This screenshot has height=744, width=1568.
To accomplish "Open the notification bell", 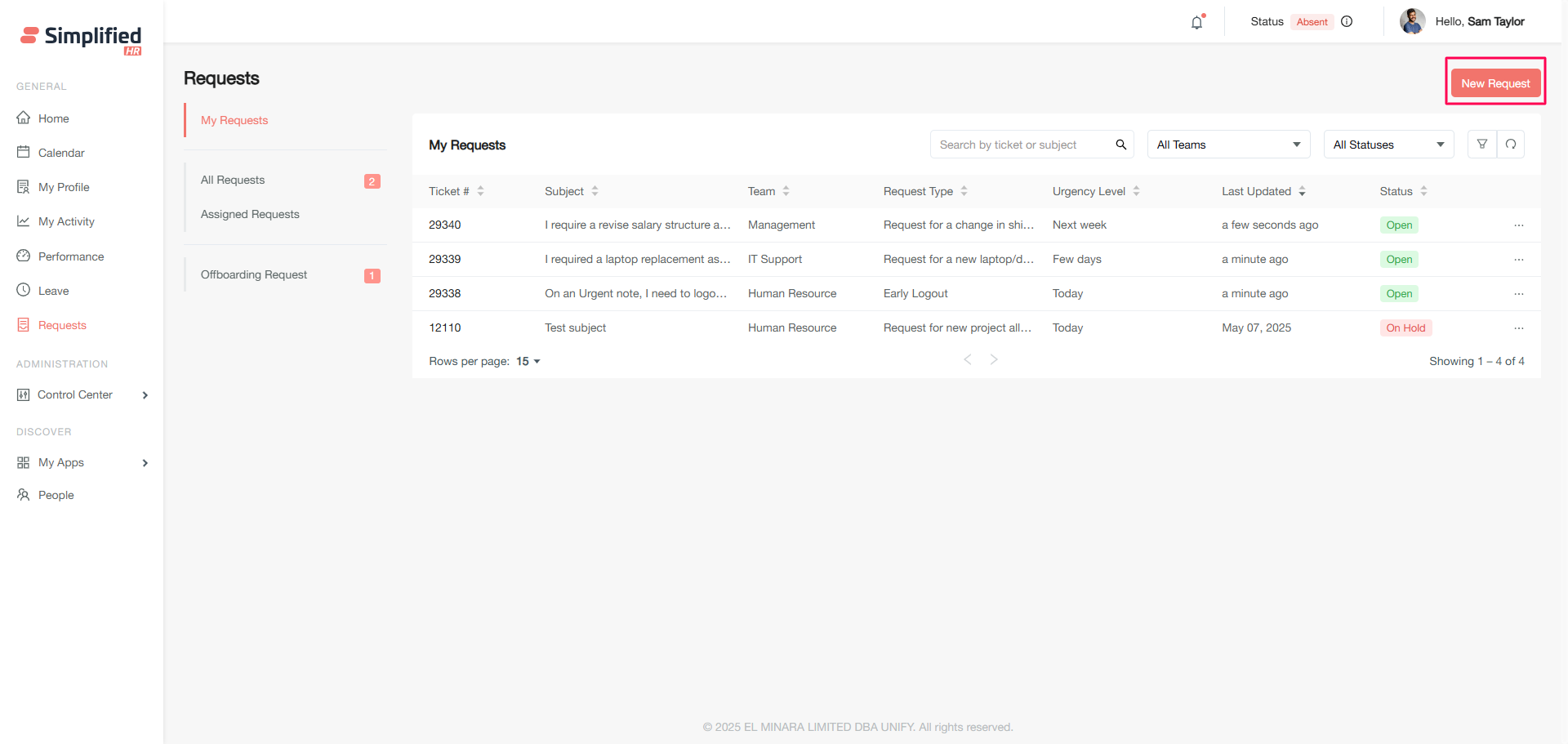I will click(1196, 22).
